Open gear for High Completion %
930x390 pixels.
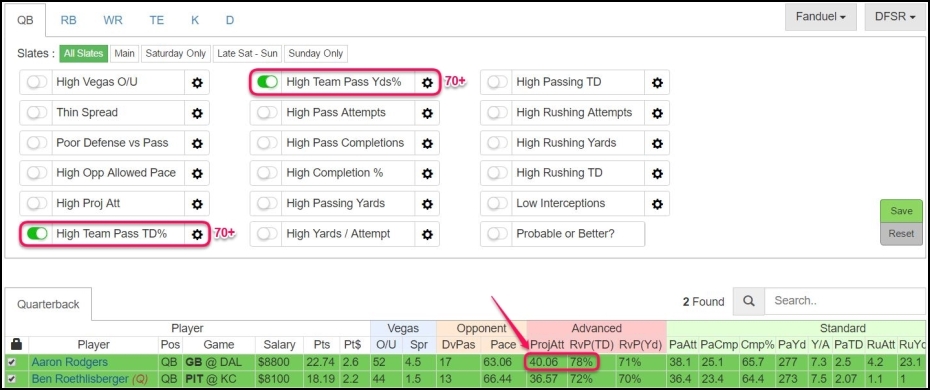click(427, 173)
